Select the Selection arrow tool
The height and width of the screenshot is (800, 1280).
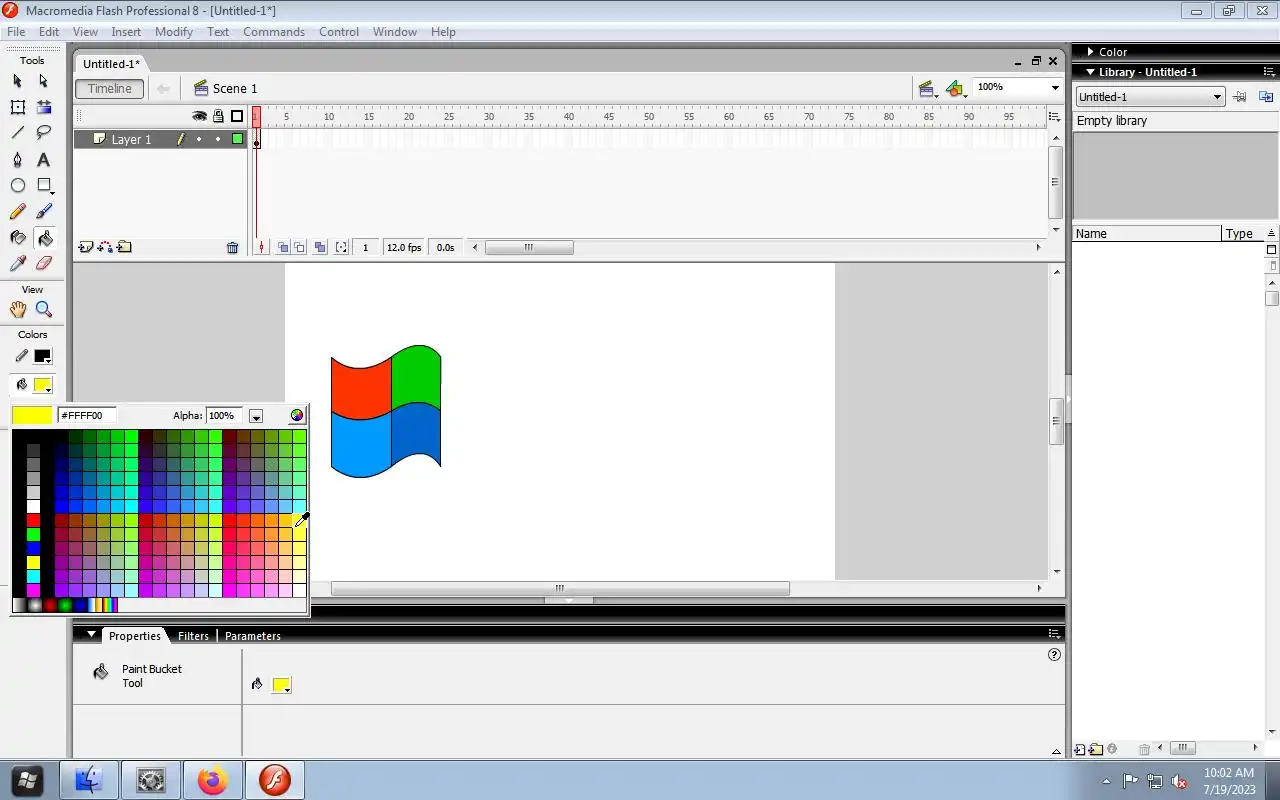(x=17, y=81)
